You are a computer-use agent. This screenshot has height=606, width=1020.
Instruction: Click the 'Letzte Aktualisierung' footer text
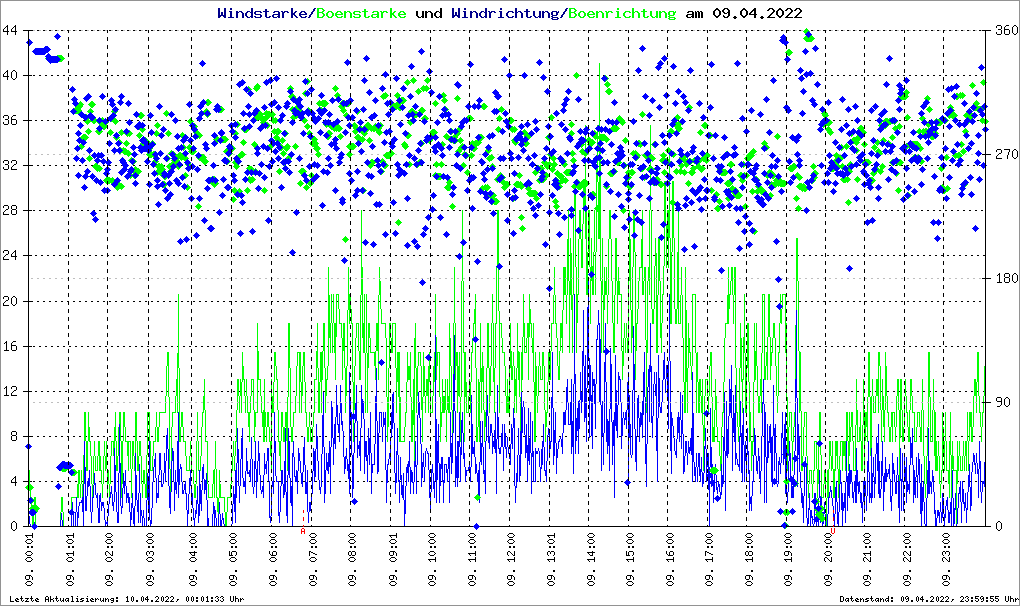[125, 599]
